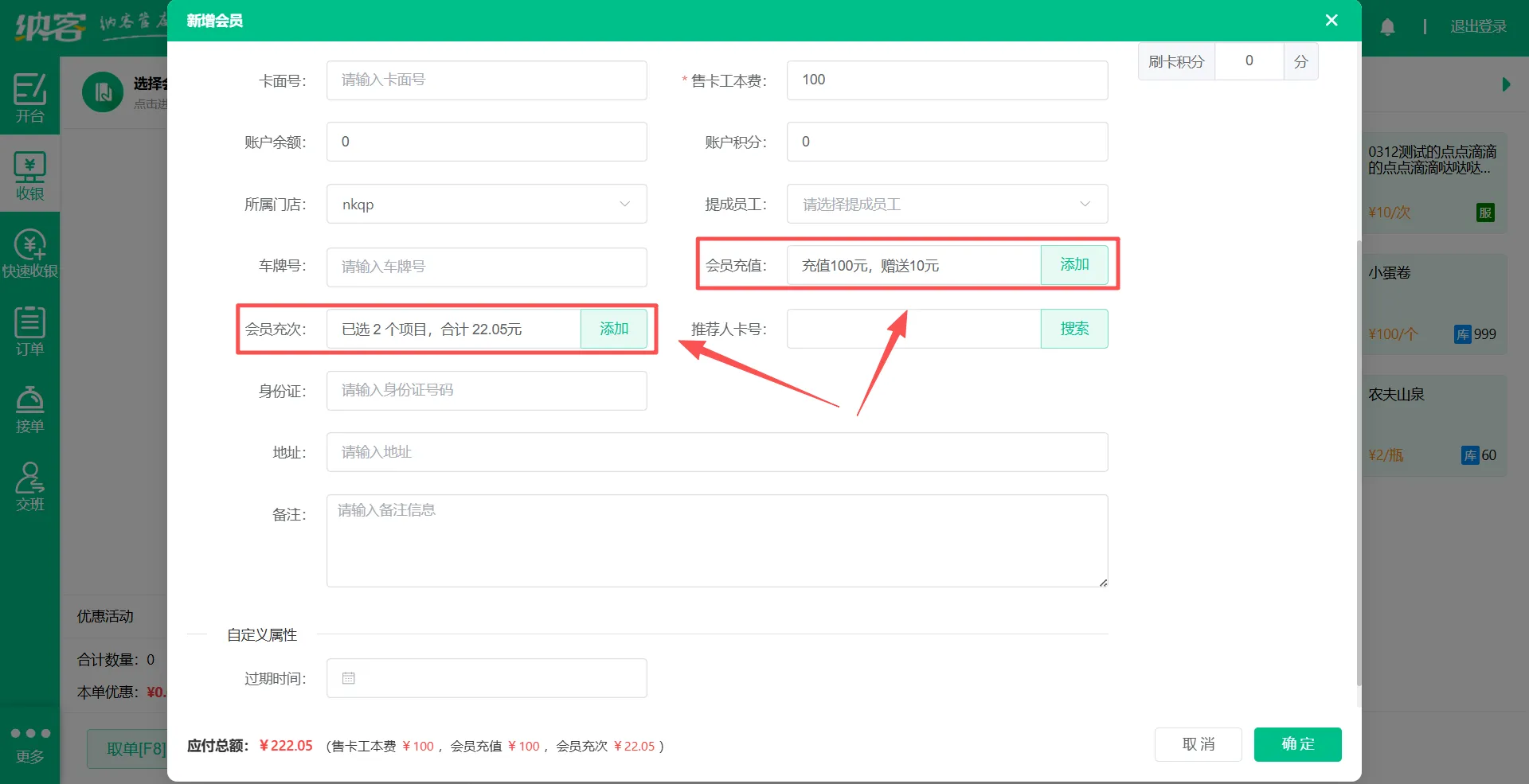The height and width of the screenshot is (784, 1529).
Task: Open the notification bell icon
Action: pos(1387,27)
